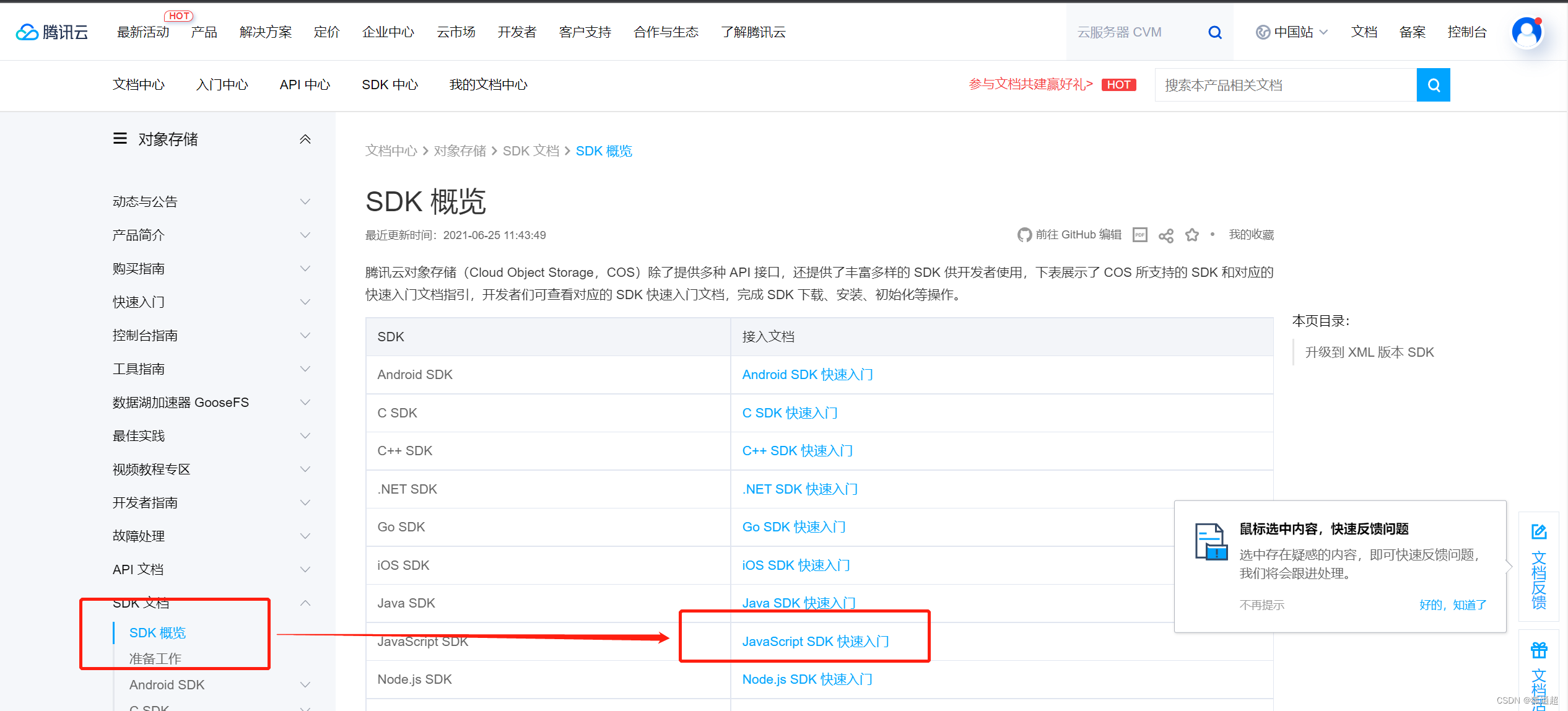This screenshot has height=711, width=1568.
Task: Switch to the SDK 中心 tab
Action: point(390,85)
